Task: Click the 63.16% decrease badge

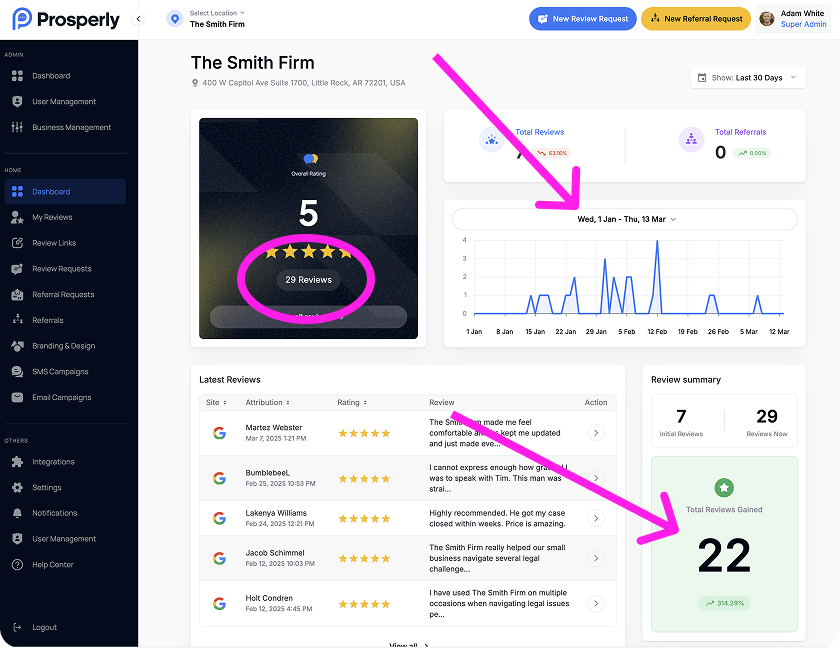Action: click(551, 153)
